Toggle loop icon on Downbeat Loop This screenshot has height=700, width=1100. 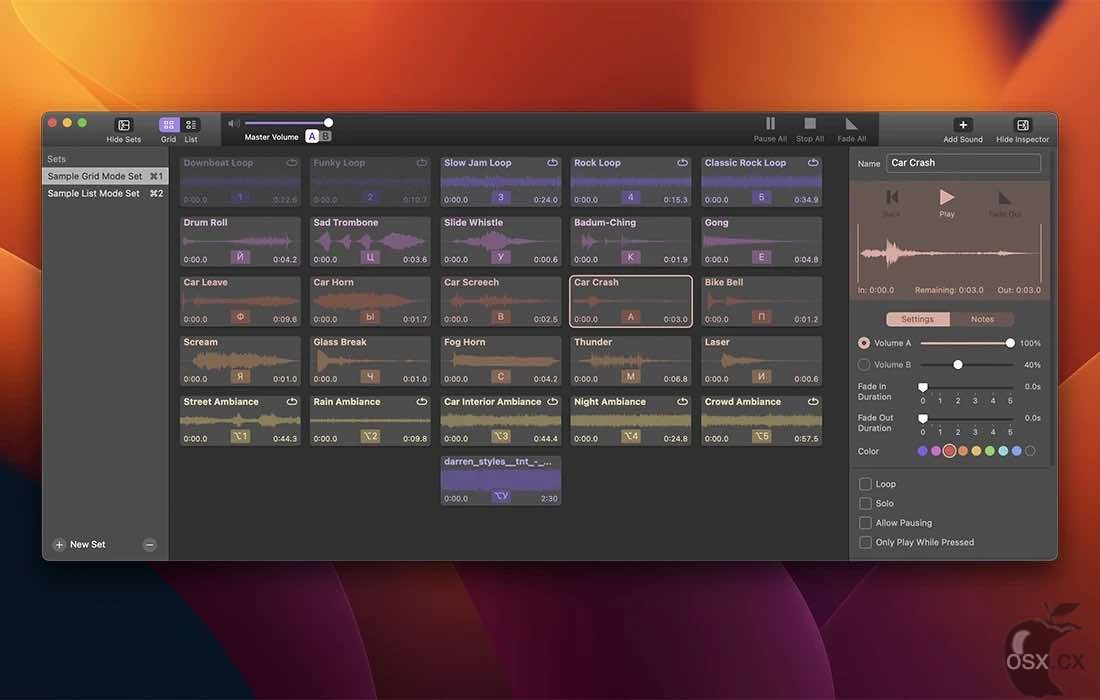pyautogui.click(x=291, y=163)
